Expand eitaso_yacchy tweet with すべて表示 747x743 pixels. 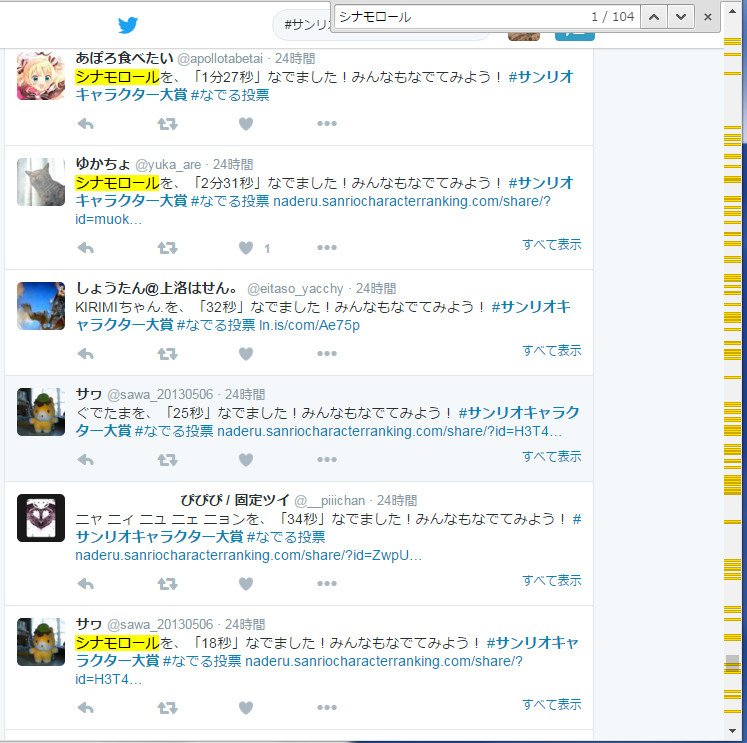pyautogui.click(x=552, y=351)
